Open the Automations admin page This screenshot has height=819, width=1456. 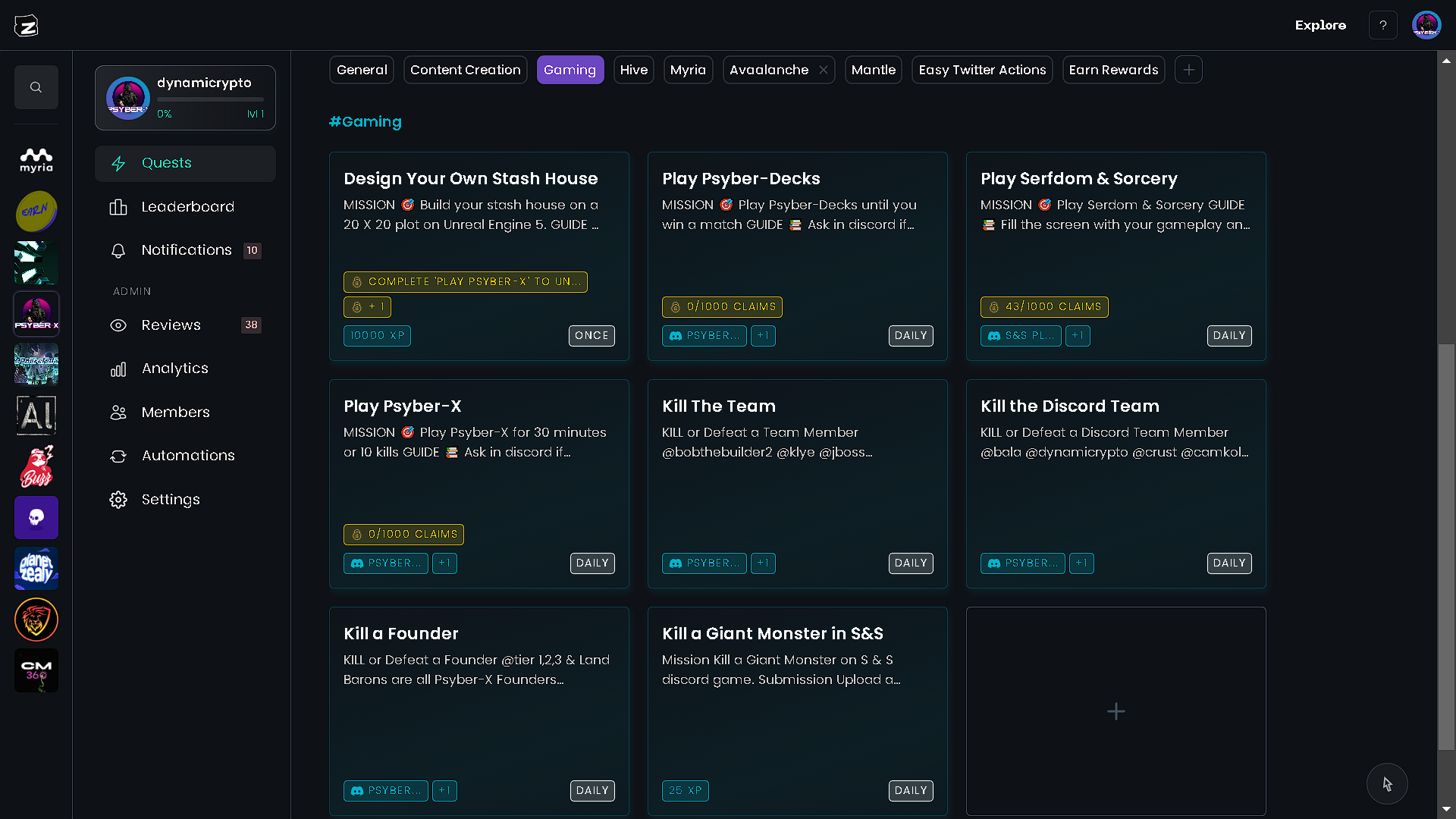pos(185,456)
